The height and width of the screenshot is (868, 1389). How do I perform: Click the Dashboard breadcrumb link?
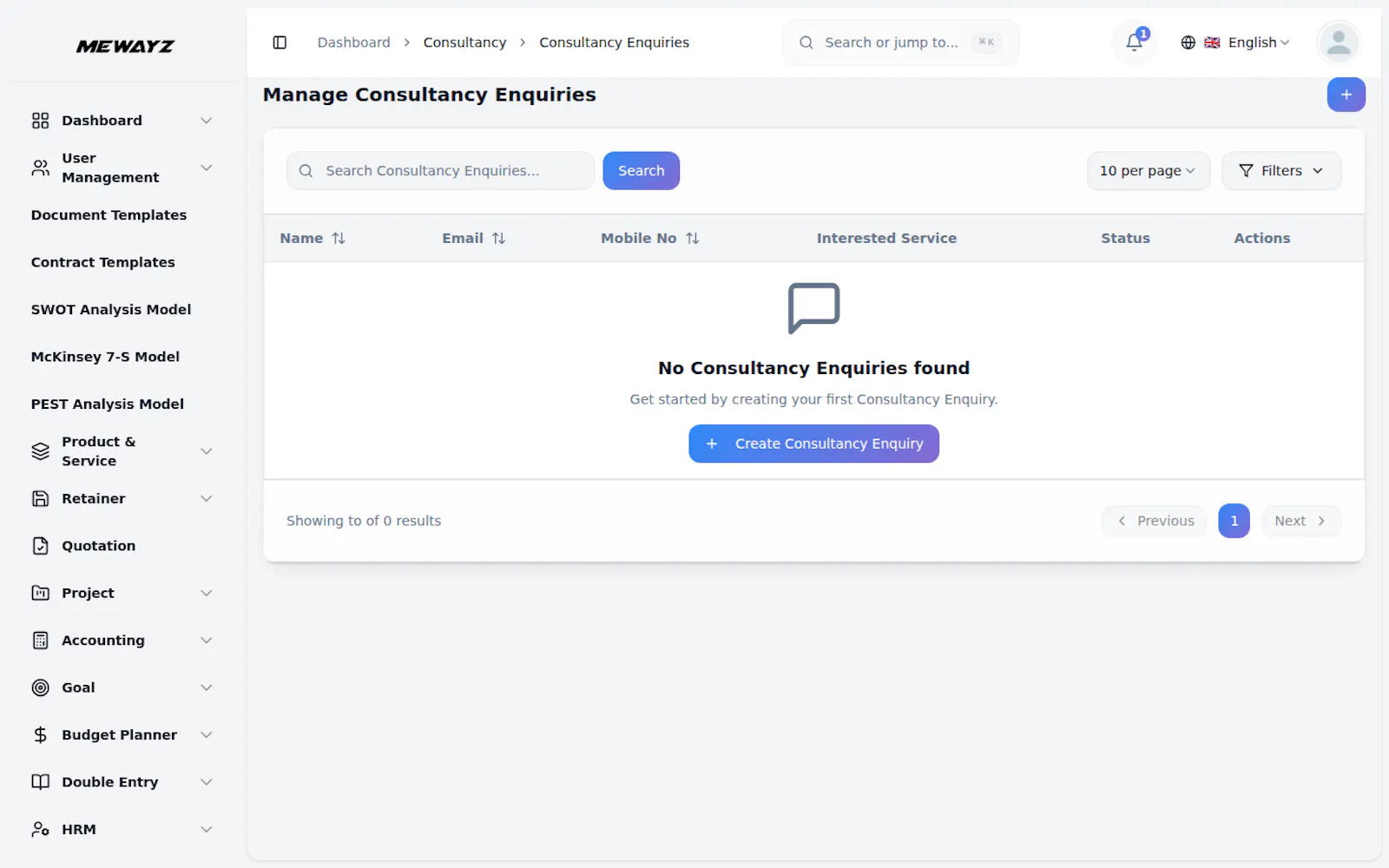pyautogui.click(x=353, y=43)
